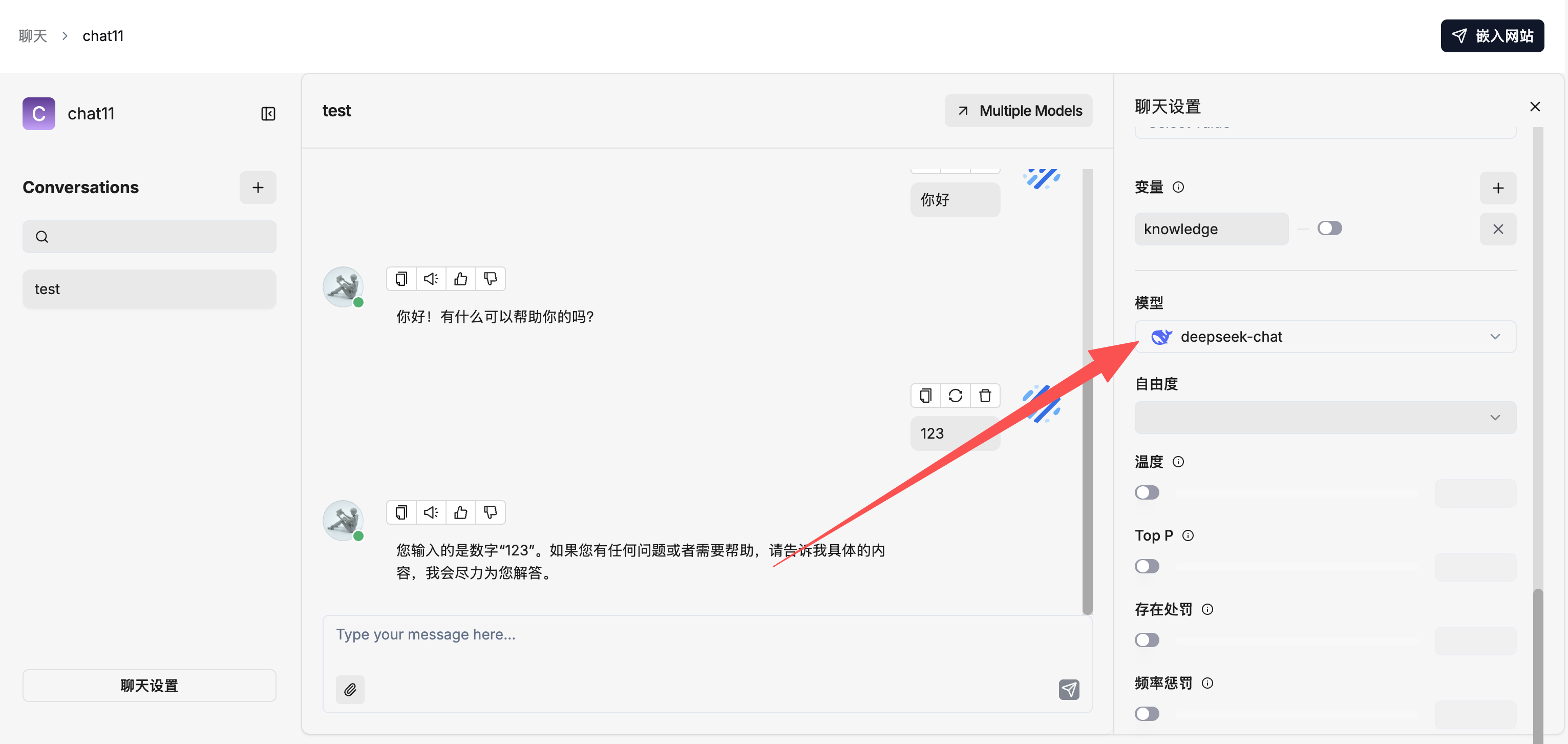The height and width of the screenshot is (744, 1568).
Task: Delete the 123 message
Action: (985, 396)
